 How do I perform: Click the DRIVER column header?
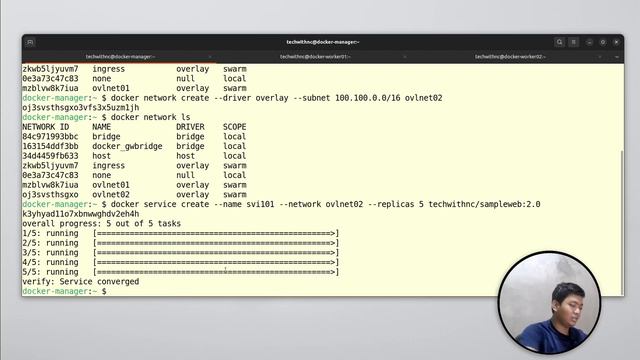pos(190,127)
